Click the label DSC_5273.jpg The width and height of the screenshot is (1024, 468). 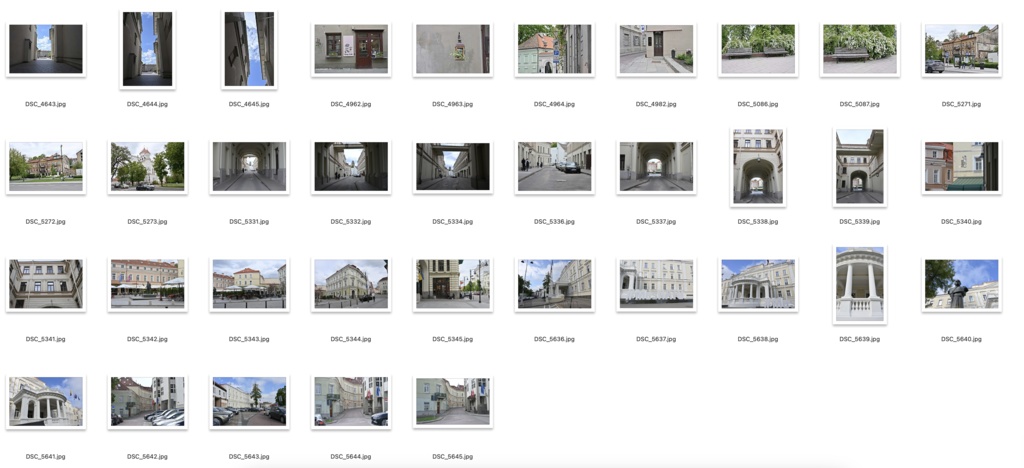point(148,222)
